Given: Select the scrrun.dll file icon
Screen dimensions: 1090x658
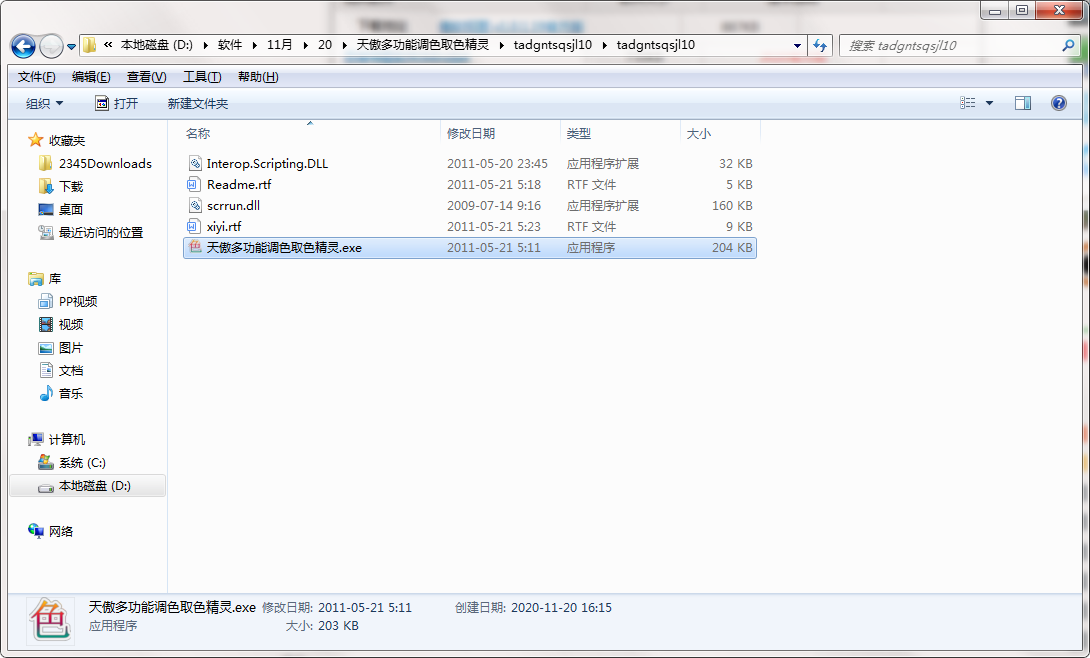Looking at the screenshot, I should [x=195, y=205].
